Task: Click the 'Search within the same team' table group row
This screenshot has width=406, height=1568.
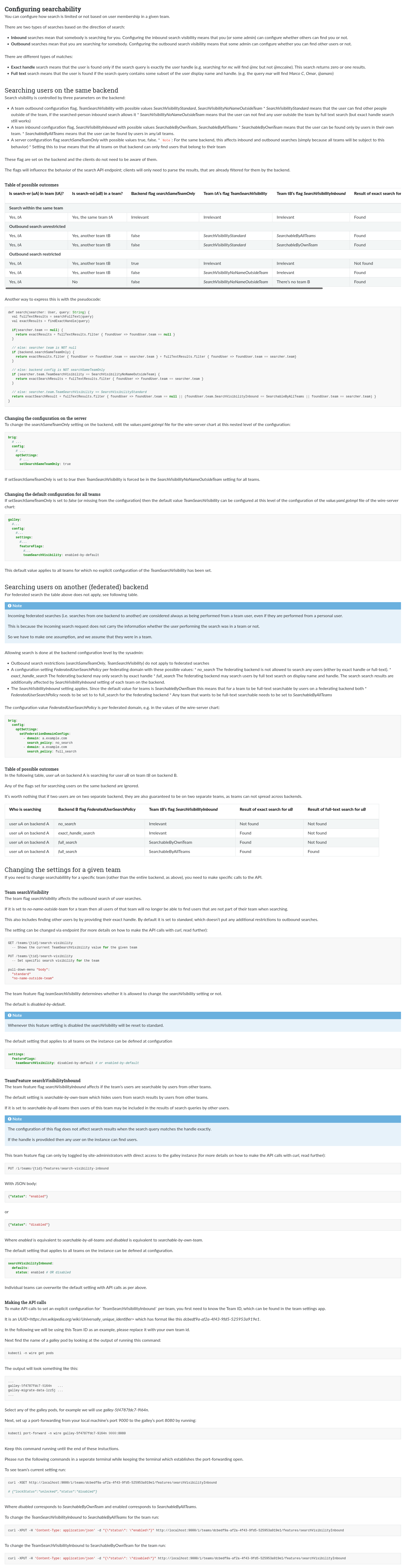Action: 203,208
